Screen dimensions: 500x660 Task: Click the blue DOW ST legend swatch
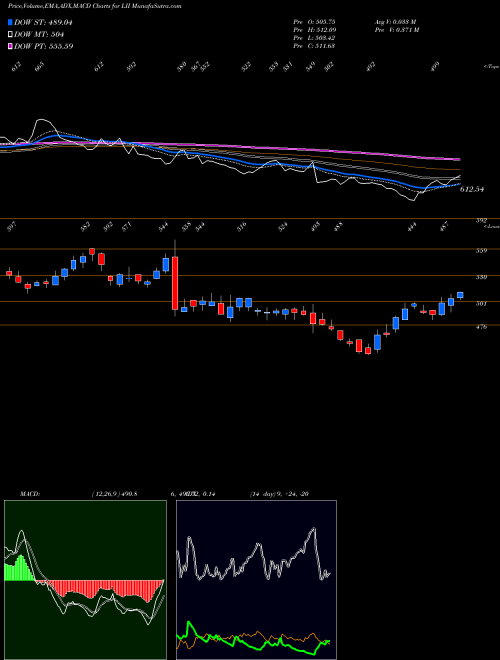[10, 22]
